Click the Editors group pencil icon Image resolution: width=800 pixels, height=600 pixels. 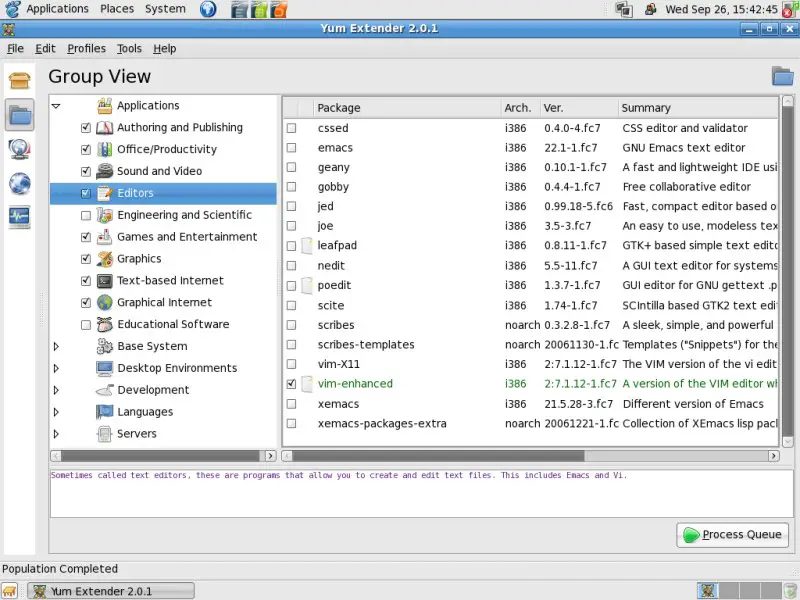point(105,193)
